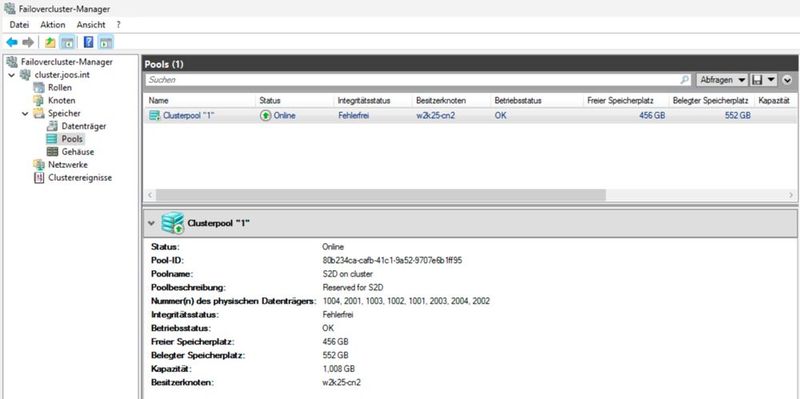Viewport: 800px width, 399px height.
Task: Open the save query dropdown arrow
Action: [x=771, y=80]
